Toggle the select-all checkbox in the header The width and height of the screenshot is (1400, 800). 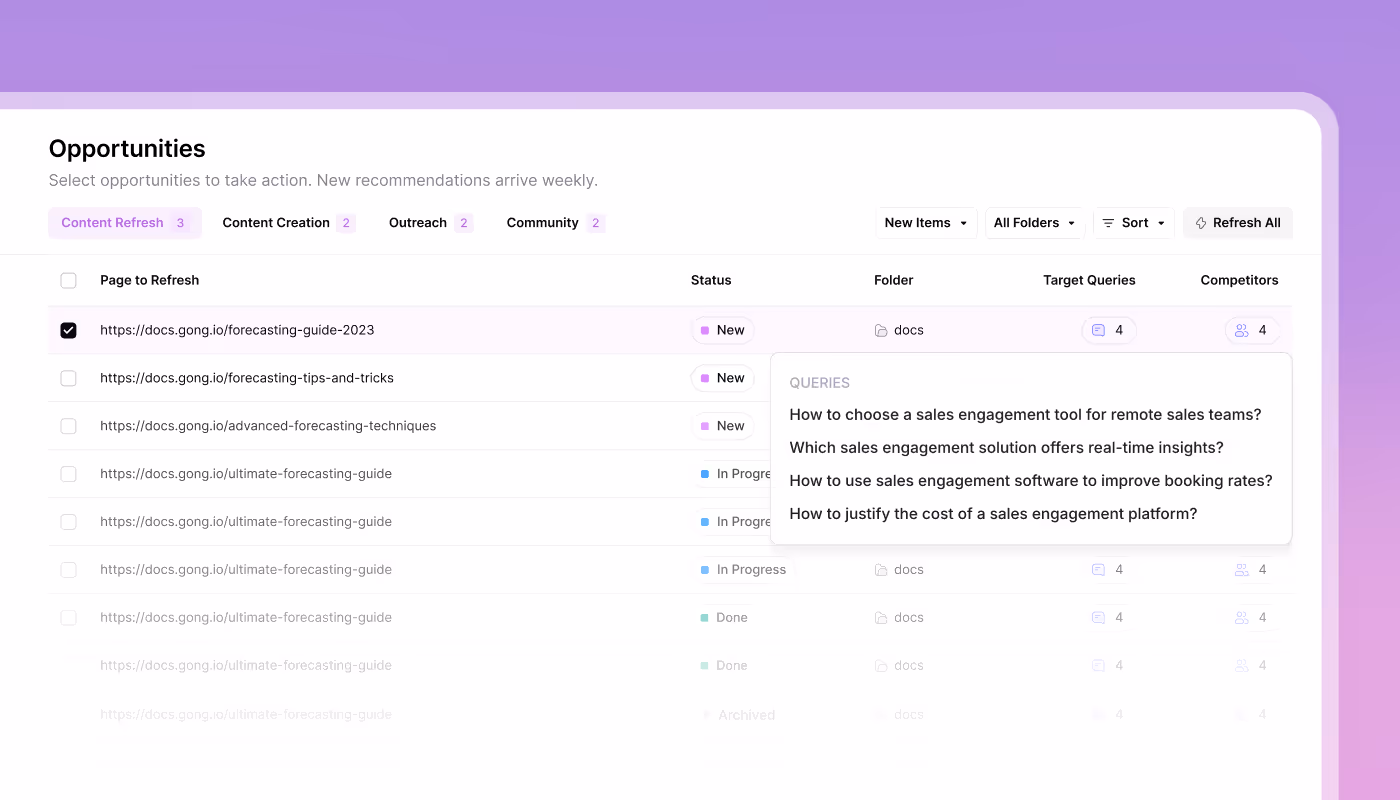pos(68,280)
